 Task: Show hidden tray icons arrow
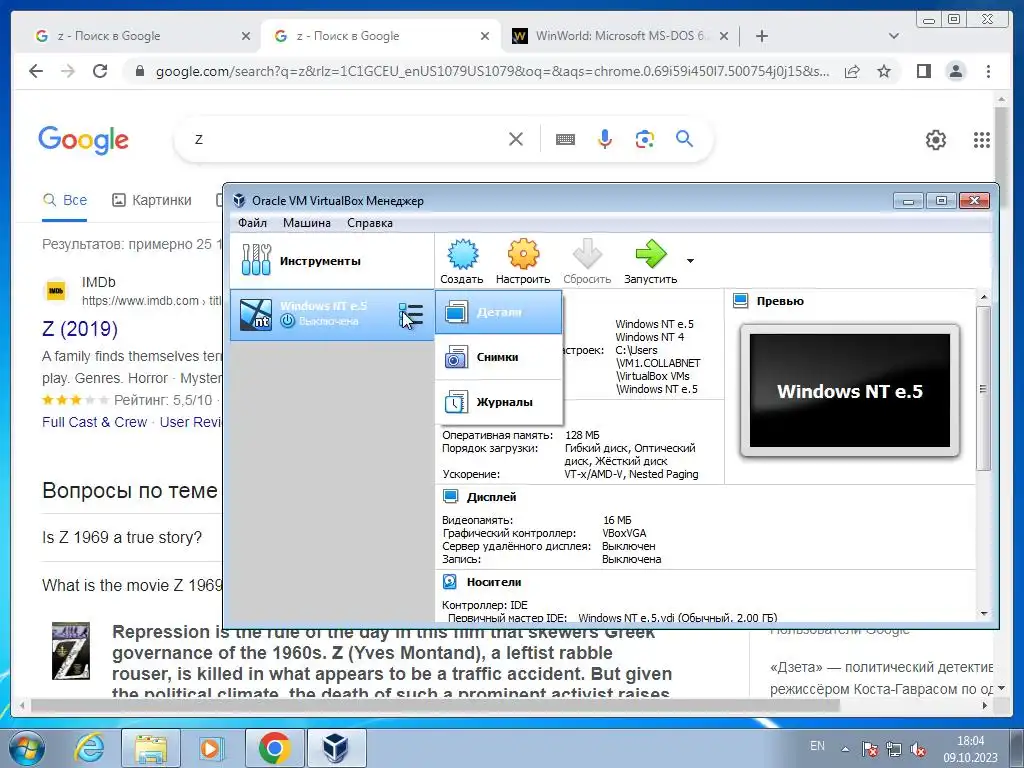pyautogui.click(x=845, y=749)
